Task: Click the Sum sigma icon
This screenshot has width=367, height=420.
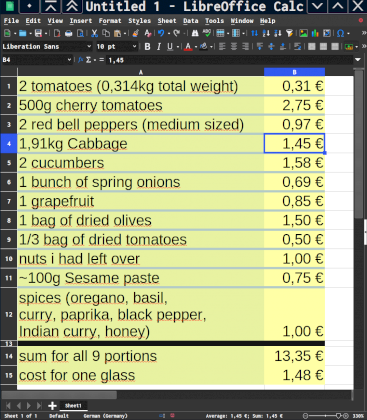Action: coord(88,60)
